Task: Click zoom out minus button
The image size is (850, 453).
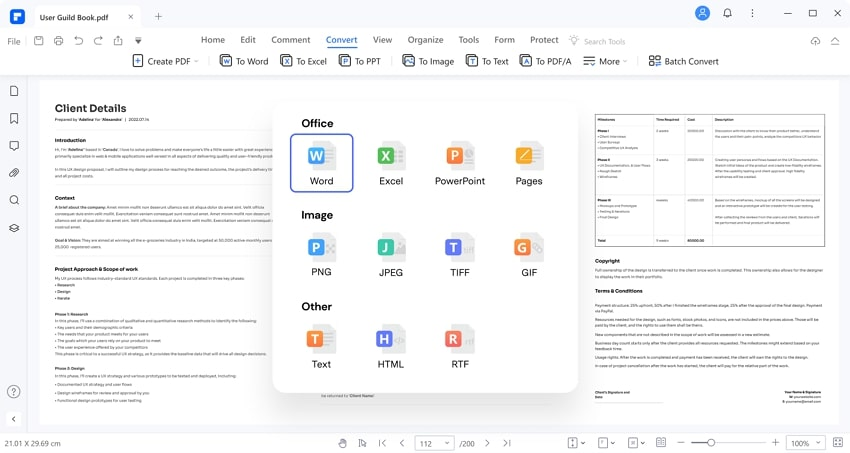Action: click(681, 443)
